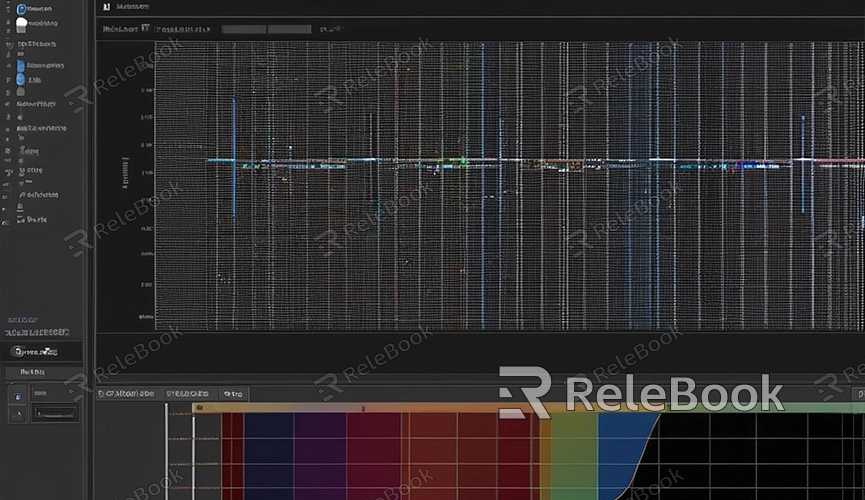Image resolution: width=865 pixels, height=500 pixels.
Task: Click the small white icon in the title bar
Action: (x=106, y=7)
